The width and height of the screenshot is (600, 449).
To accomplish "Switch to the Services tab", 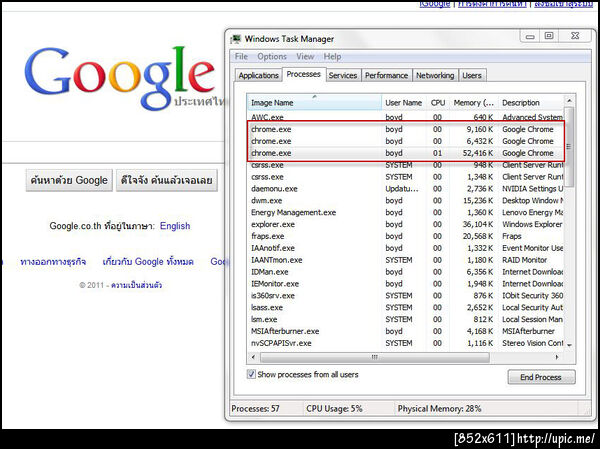I will pyautogui.click(x=342, y=75).
